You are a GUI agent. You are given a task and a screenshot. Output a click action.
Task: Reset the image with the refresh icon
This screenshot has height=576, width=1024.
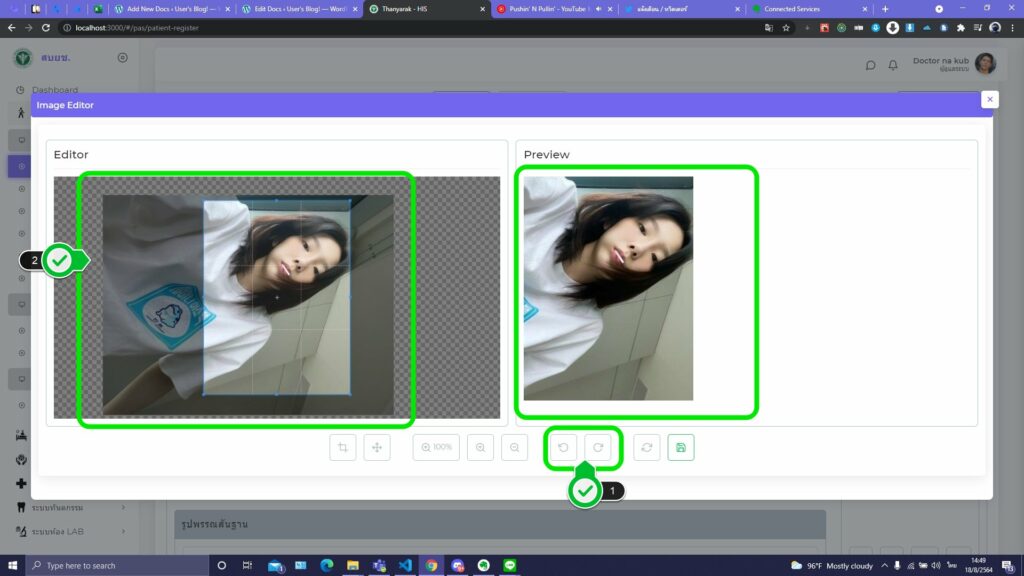pyautogui.click(x=647, y=448)
